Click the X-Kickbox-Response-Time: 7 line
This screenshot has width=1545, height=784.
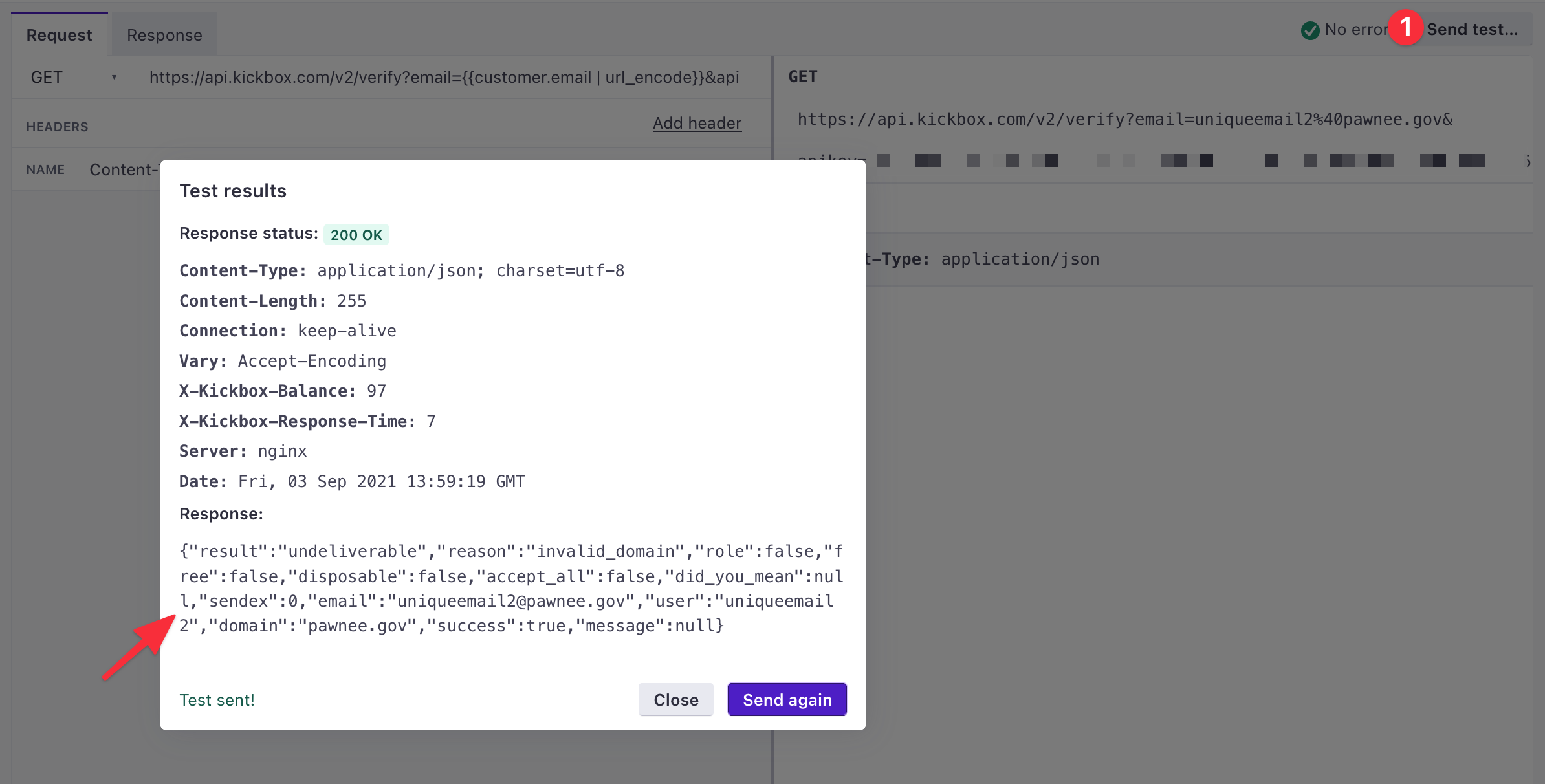tap(307, 421)
